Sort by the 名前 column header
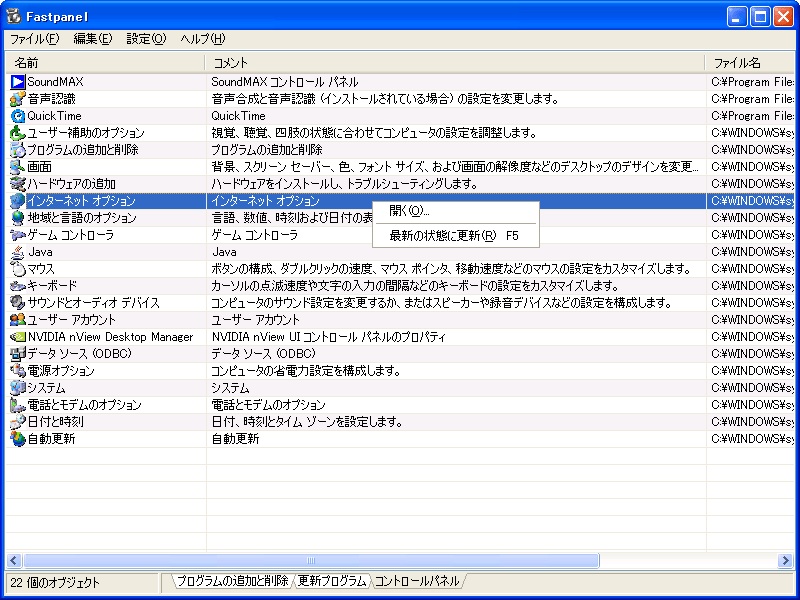Screen dimensions: 800x600 105,63
